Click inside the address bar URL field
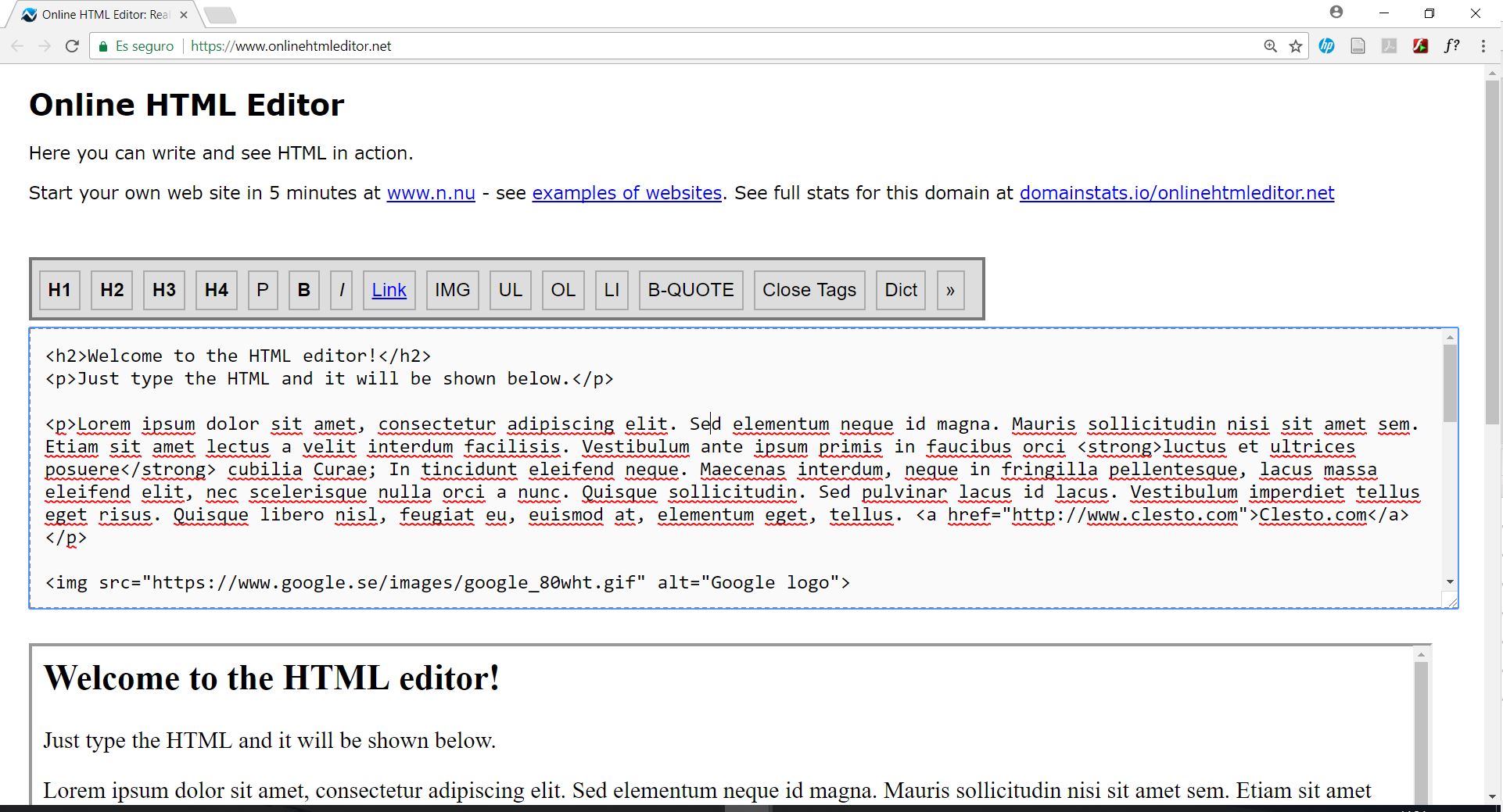The height and width of the screenshot is (812, 1503). tap(289, 45)
